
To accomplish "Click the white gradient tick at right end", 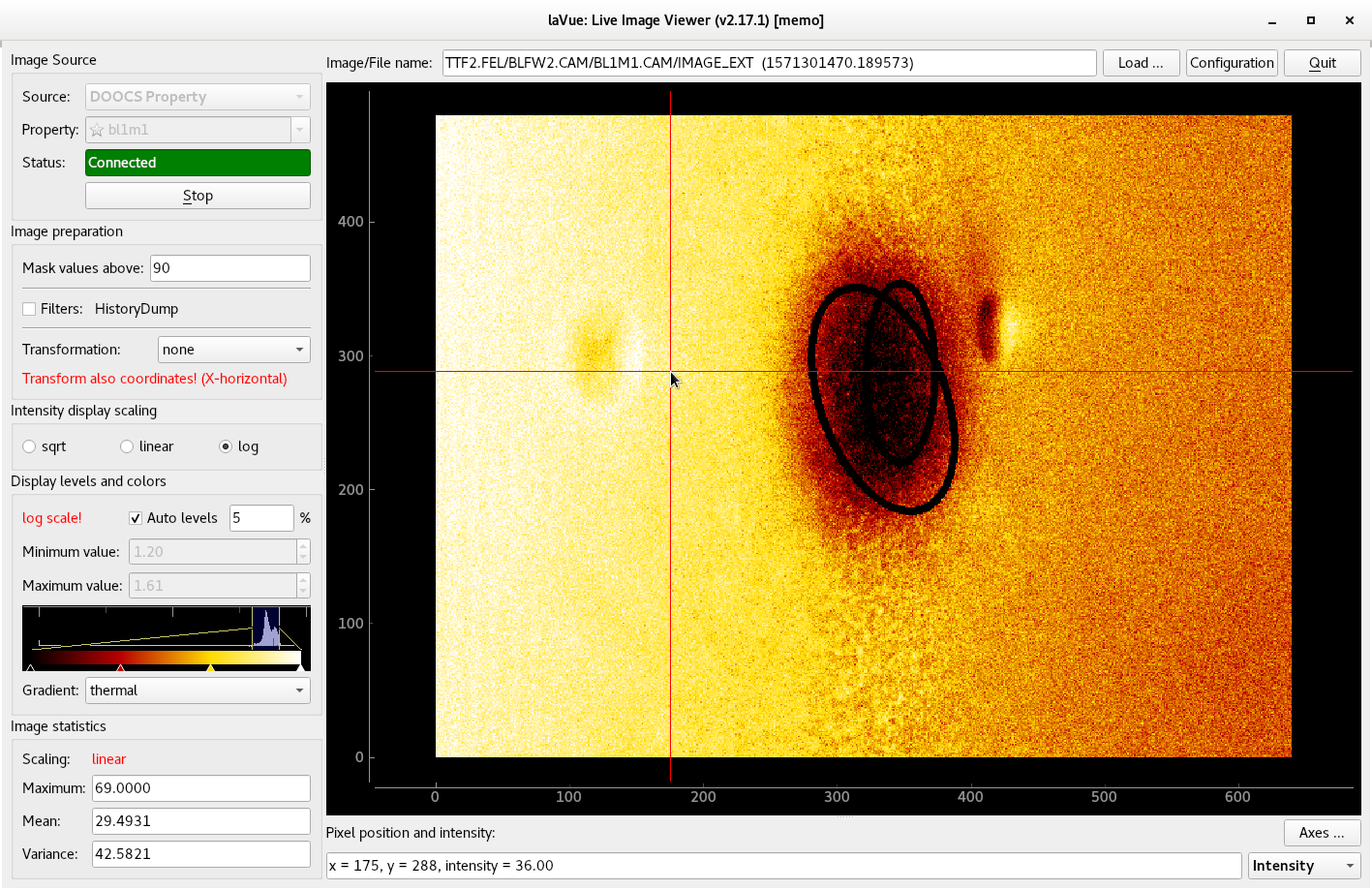I will (x=300, y=667).
